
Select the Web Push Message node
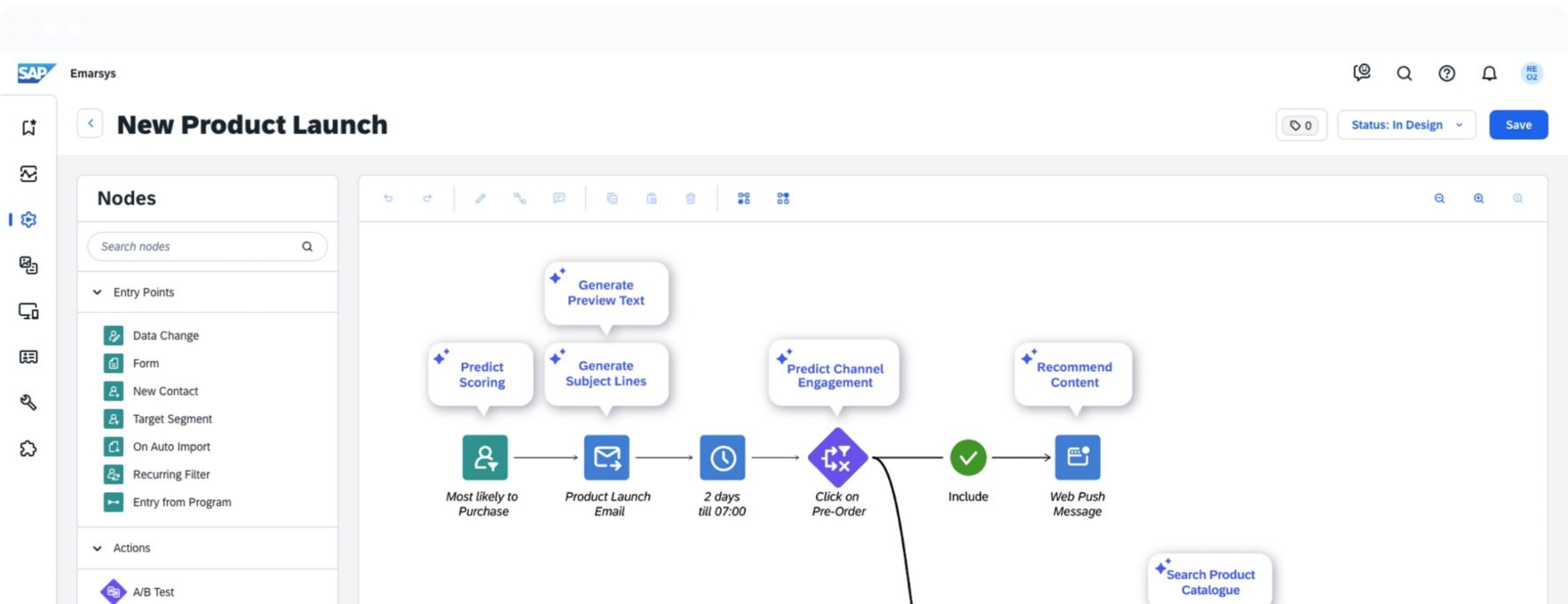click(1077, 457)
